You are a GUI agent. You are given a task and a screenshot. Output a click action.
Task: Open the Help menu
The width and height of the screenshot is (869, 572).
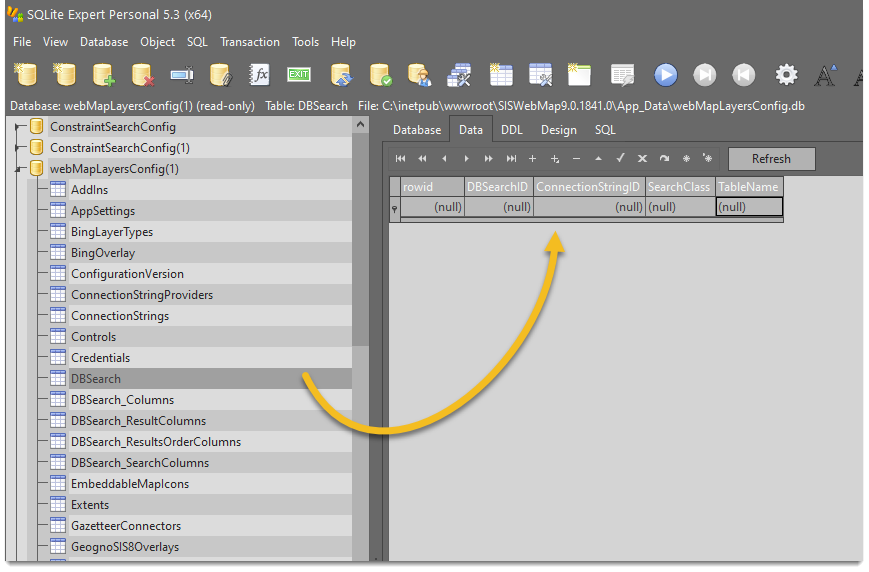(343, 42)
